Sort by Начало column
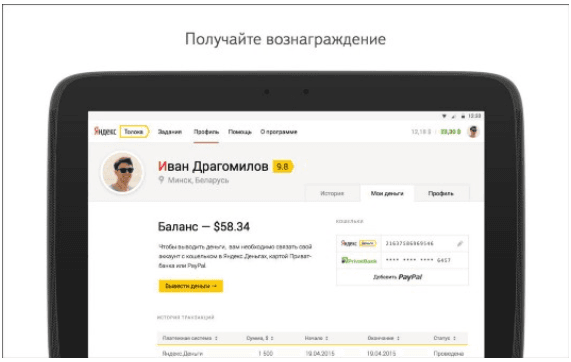Viewport: 571px width, 362px height. pyautogui.click(x=316, y=338)
